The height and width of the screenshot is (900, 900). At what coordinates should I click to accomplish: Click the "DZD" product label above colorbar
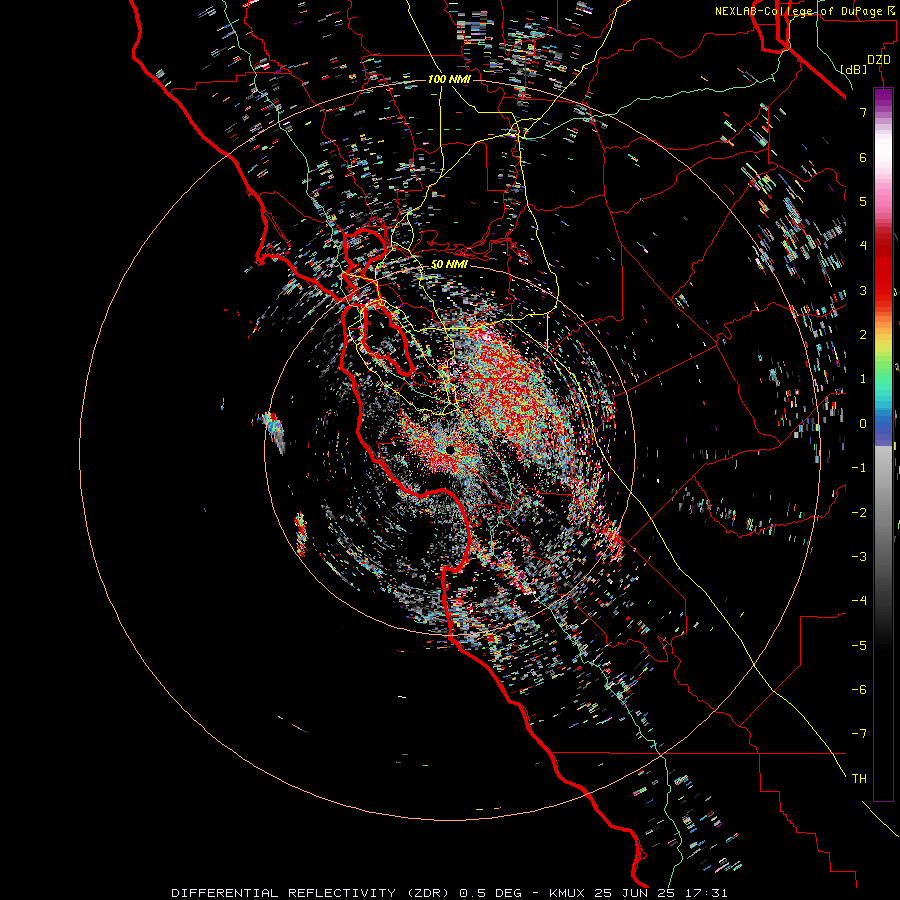[879, 60]
